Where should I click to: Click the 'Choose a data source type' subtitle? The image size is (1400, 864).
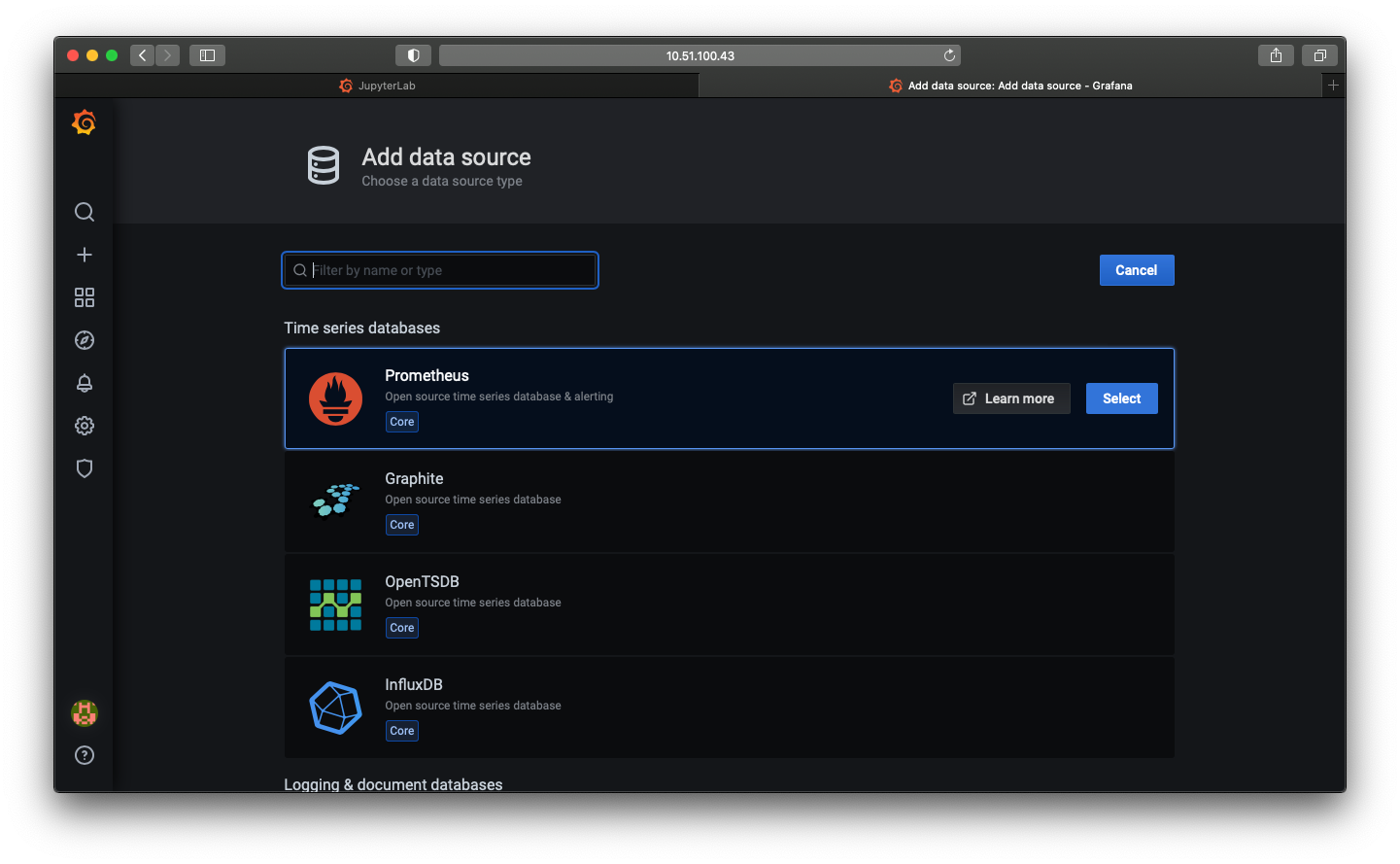tap(442, 181)
